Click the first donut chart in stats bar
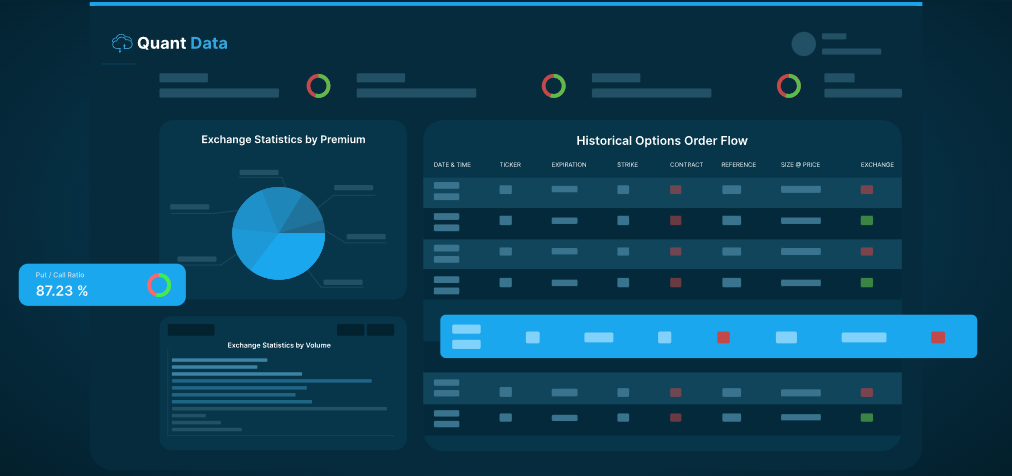 pyautogui.click(x=318, y=86)
